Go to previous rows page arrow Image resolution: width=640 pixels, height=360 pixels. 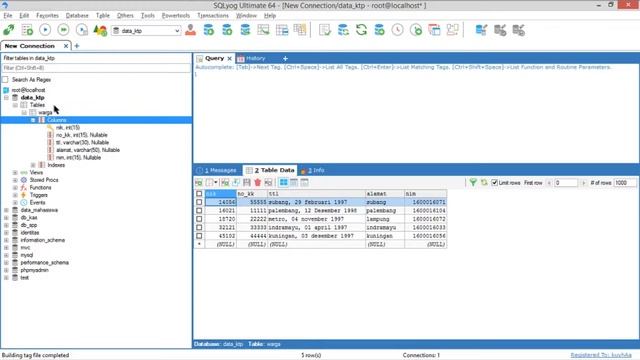(549, 183)
